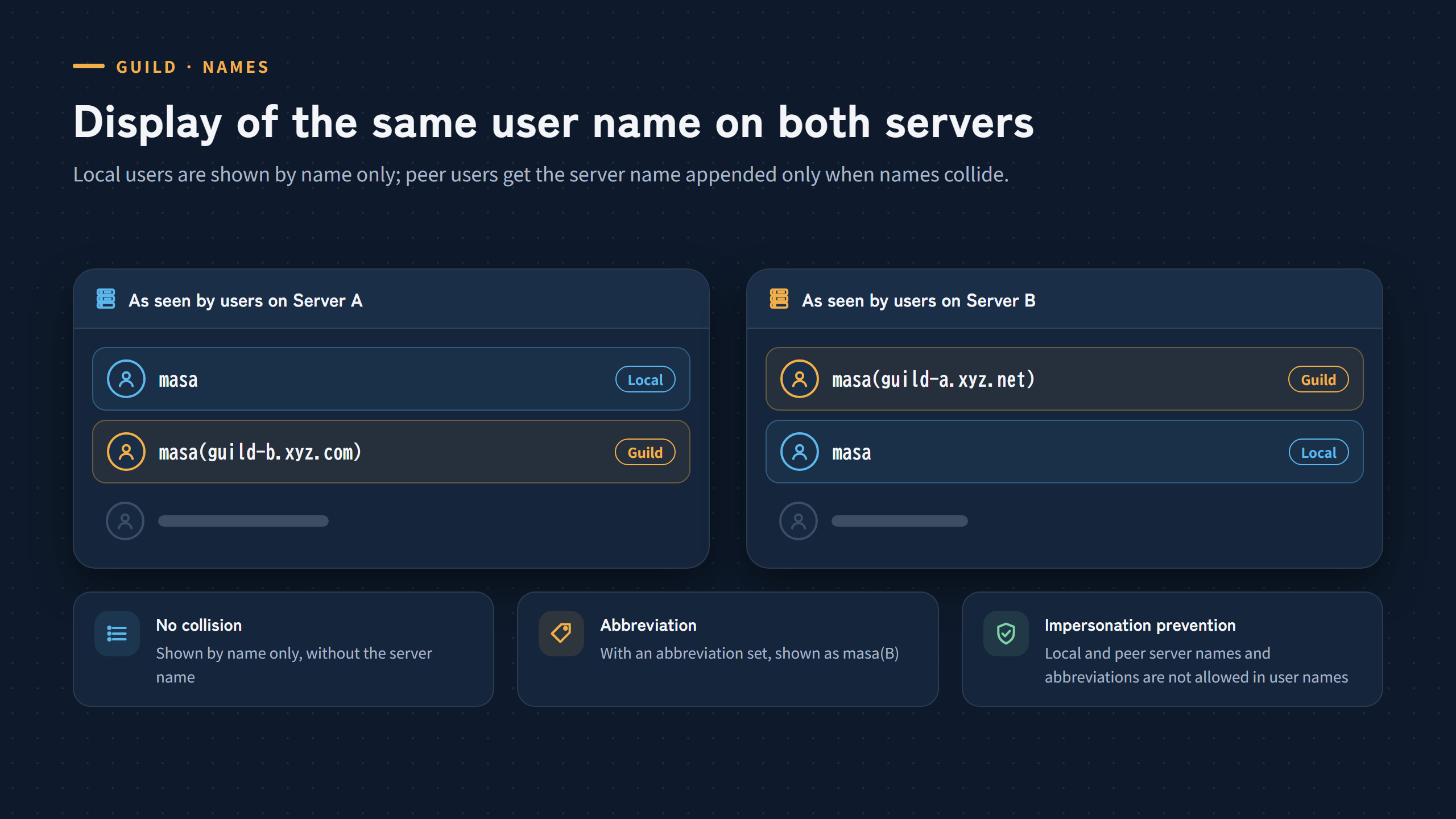Select the masa(guild-a.xyz.net) user name

click(x=933, y=380)
